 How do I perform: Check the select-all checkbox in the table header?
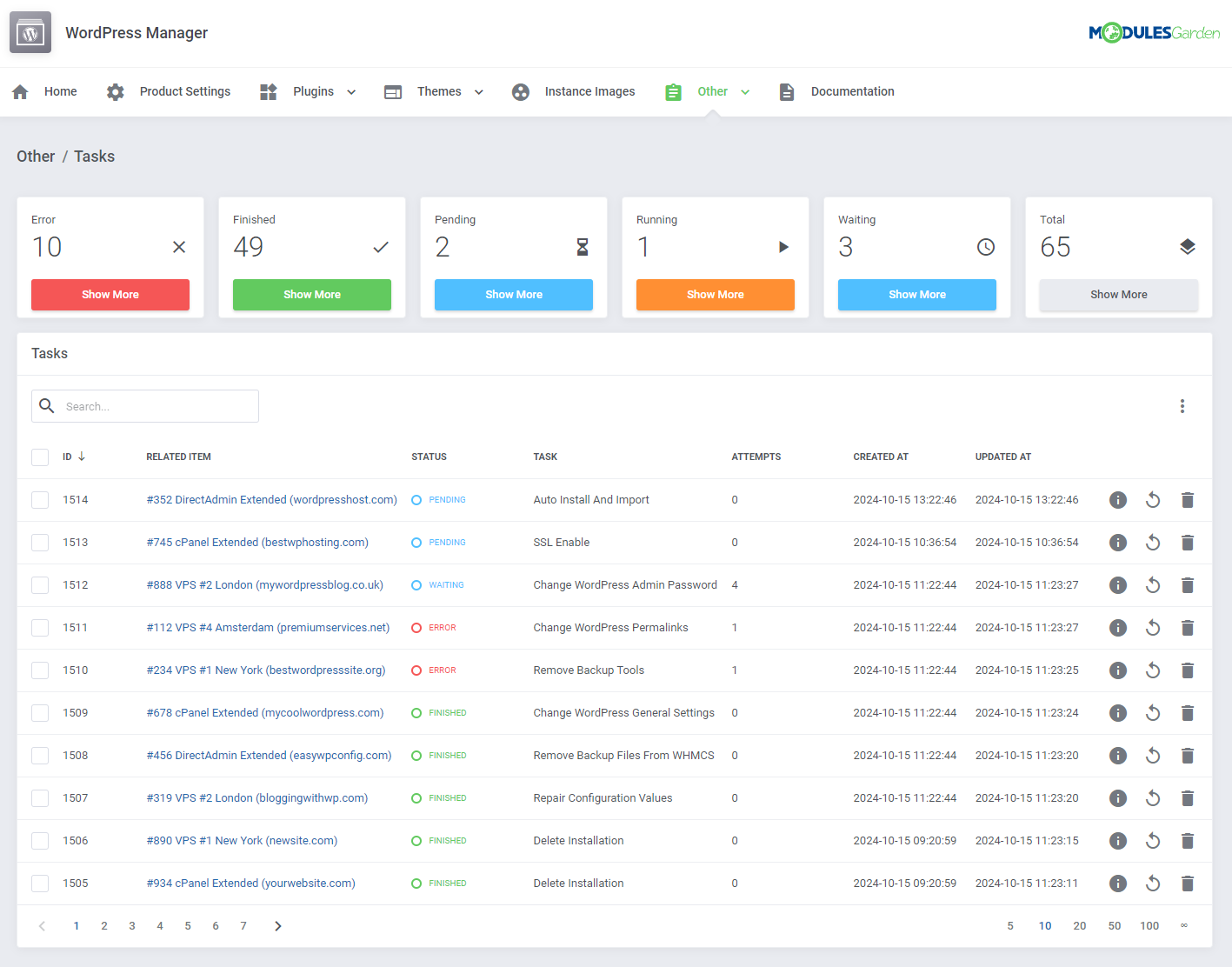pos(39,457)
